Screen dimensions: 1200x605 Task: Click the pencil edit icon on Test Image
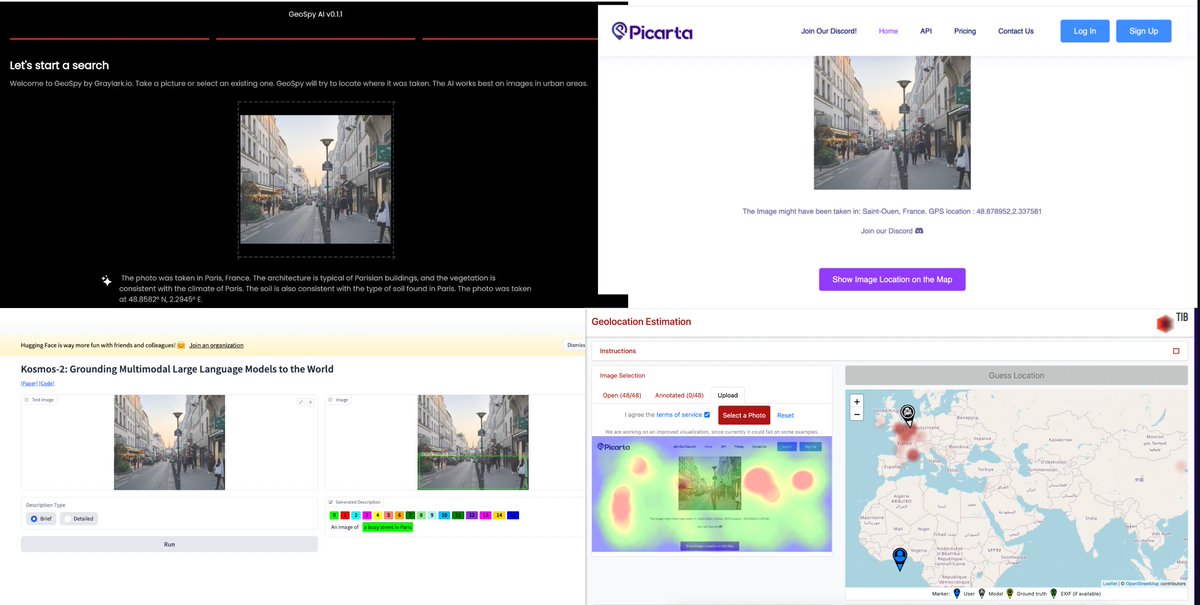pos(300,402)
